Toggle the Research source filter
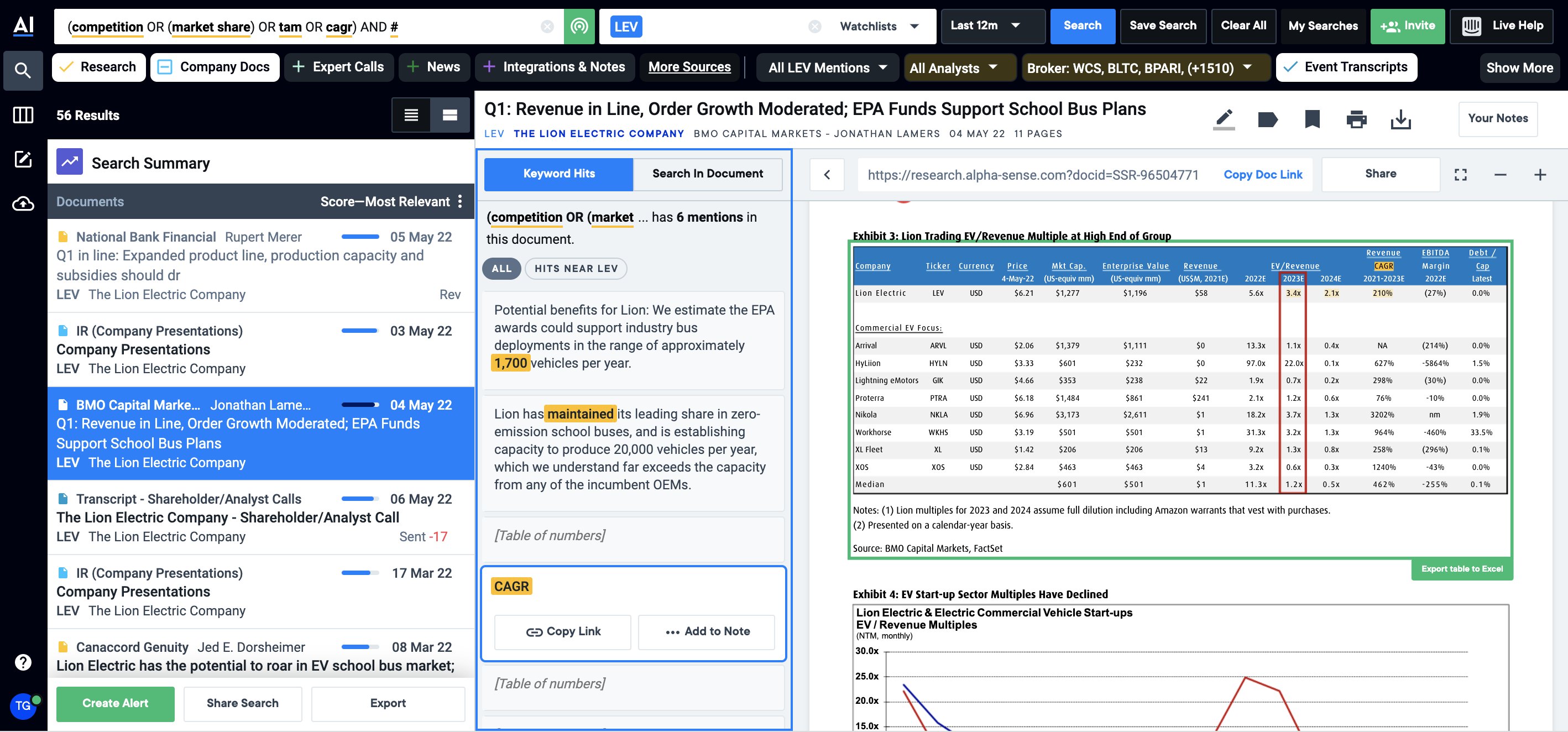This screenshot has height=732, width=1568. [98, 67]
